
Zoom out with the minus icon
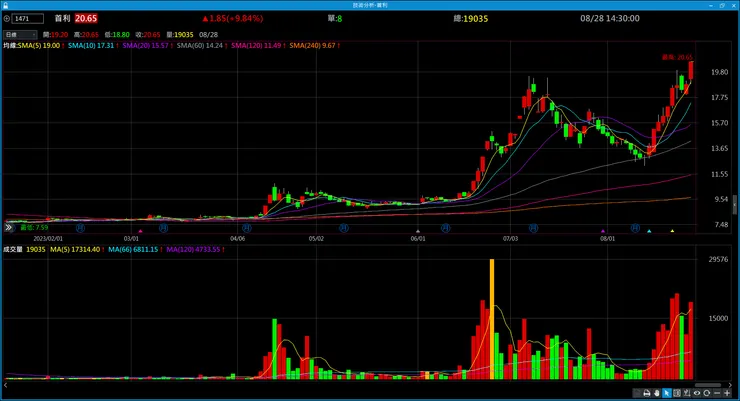click(x=717, y=393)
